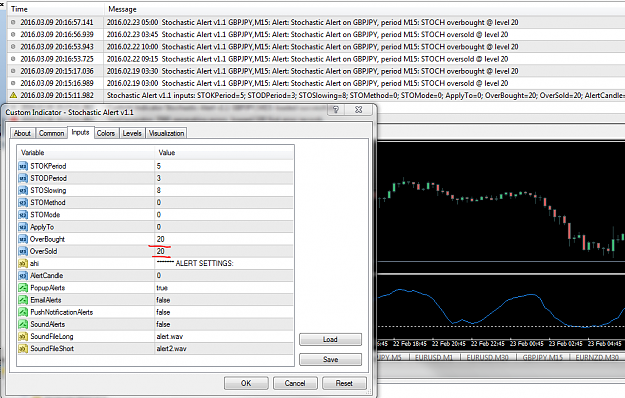This screenshot has width=625, height=398.
Task: Select the log row timestamped 20:16:53.725
Action: coord(316,59)
